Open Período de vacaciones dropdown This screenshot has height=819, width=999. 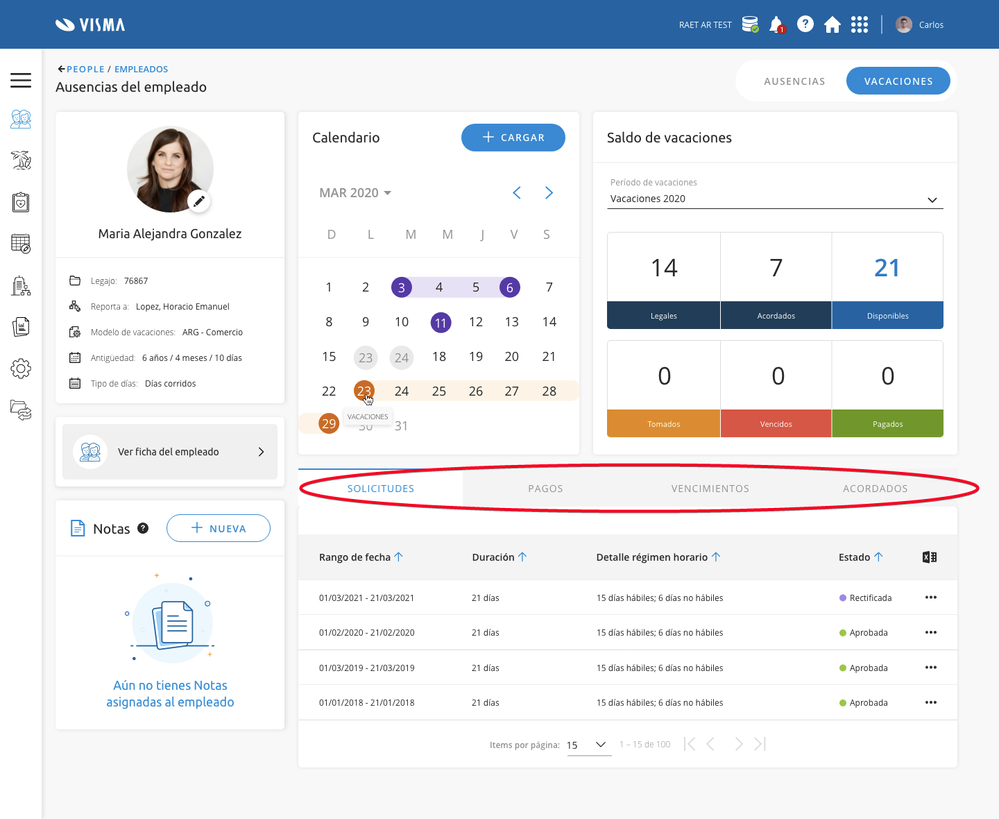tap(775, 199)
